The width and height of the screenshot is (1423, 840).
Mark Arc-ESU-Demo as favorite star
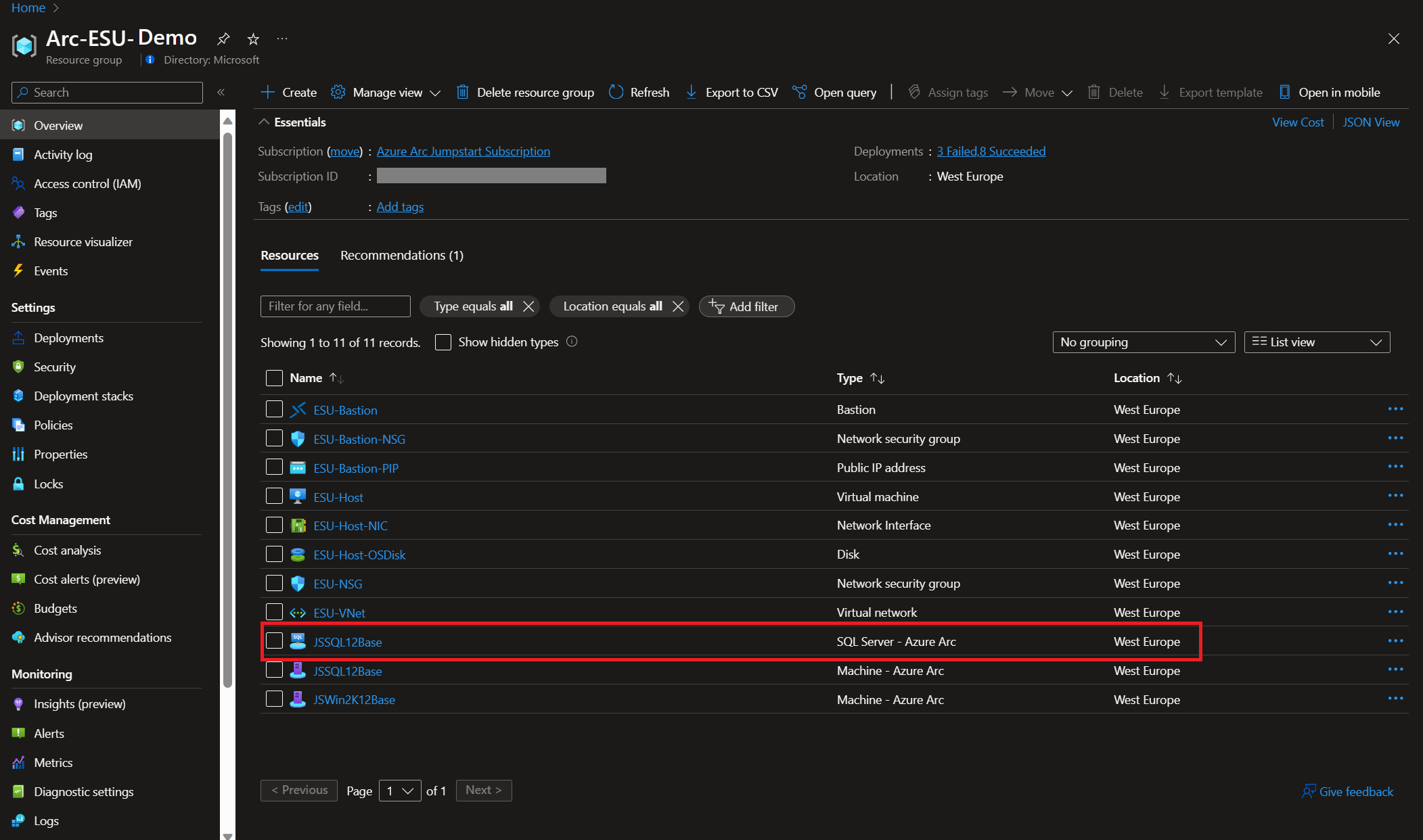[253, 39]
